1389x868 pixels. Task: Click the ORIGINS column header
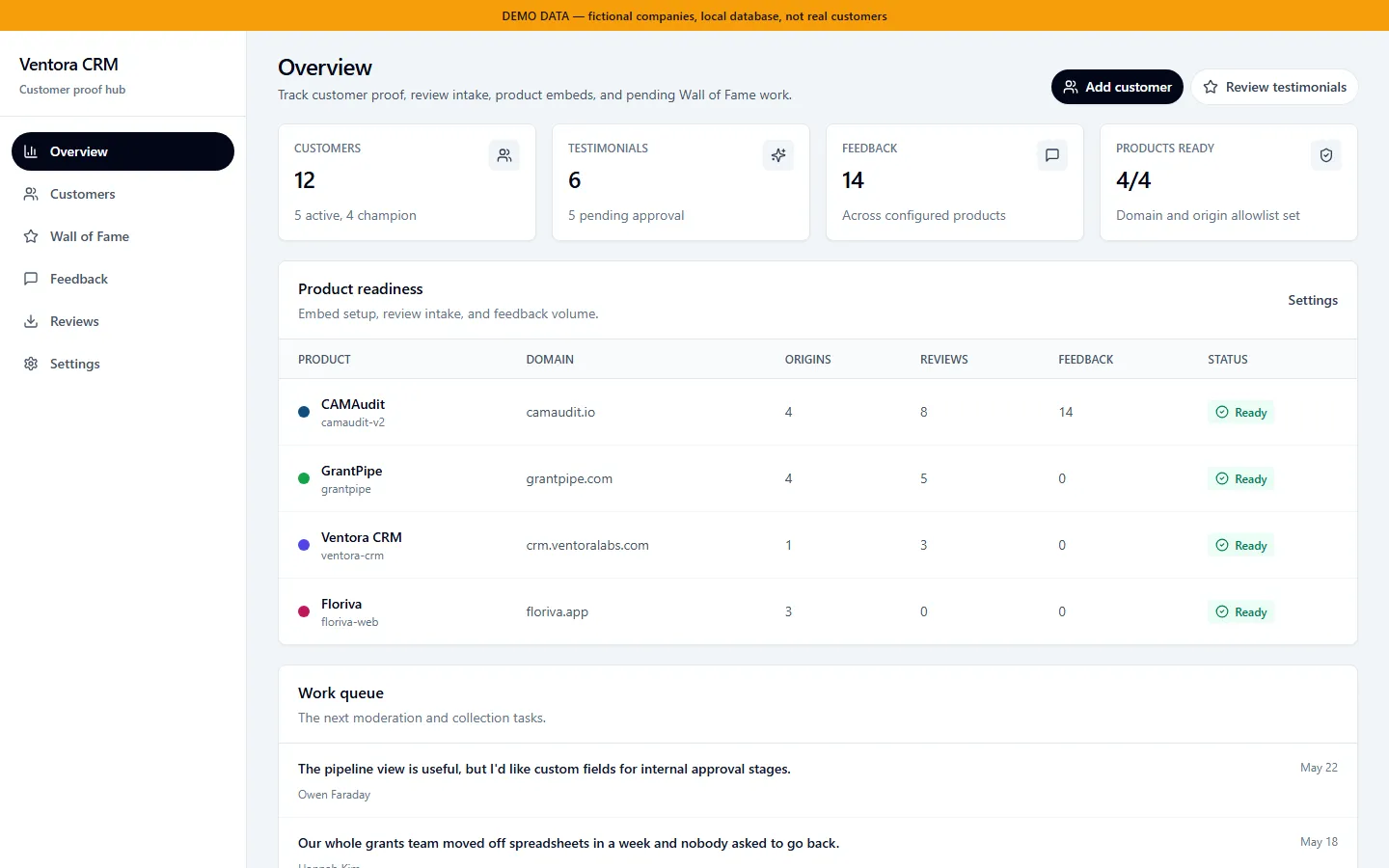pyautogui.click(x=808, y=360)
